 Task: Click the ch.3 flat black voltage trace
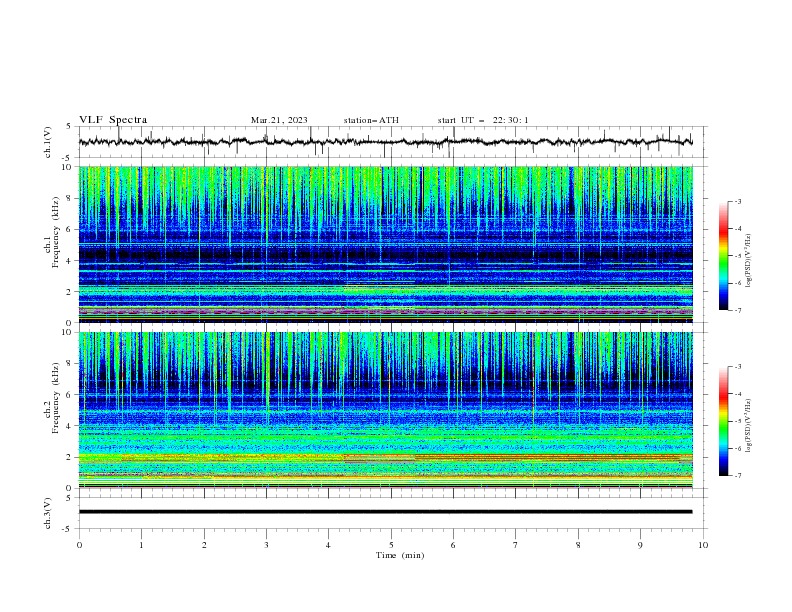point(385,512)
